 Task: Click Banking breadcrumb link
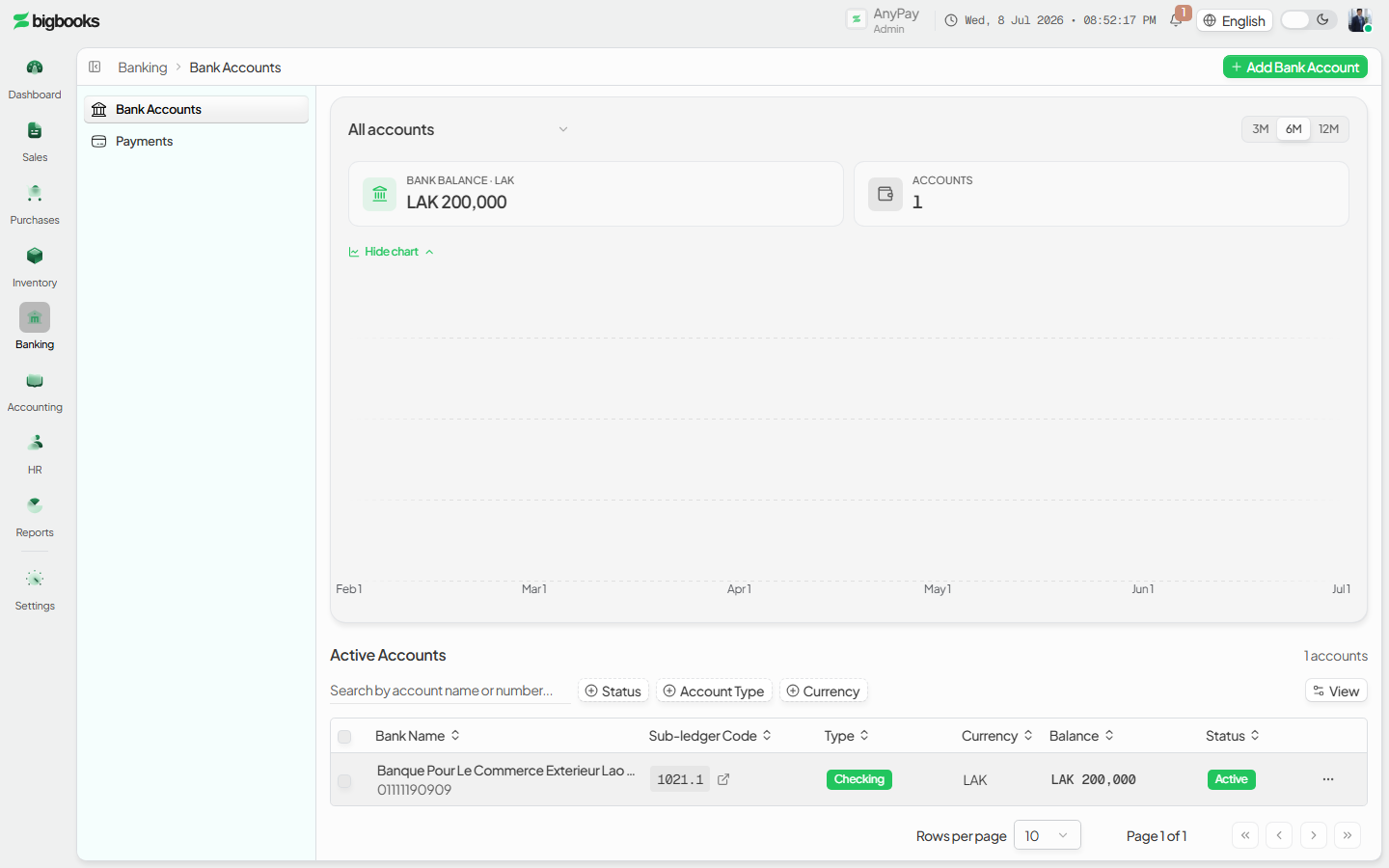click(143, 68)
